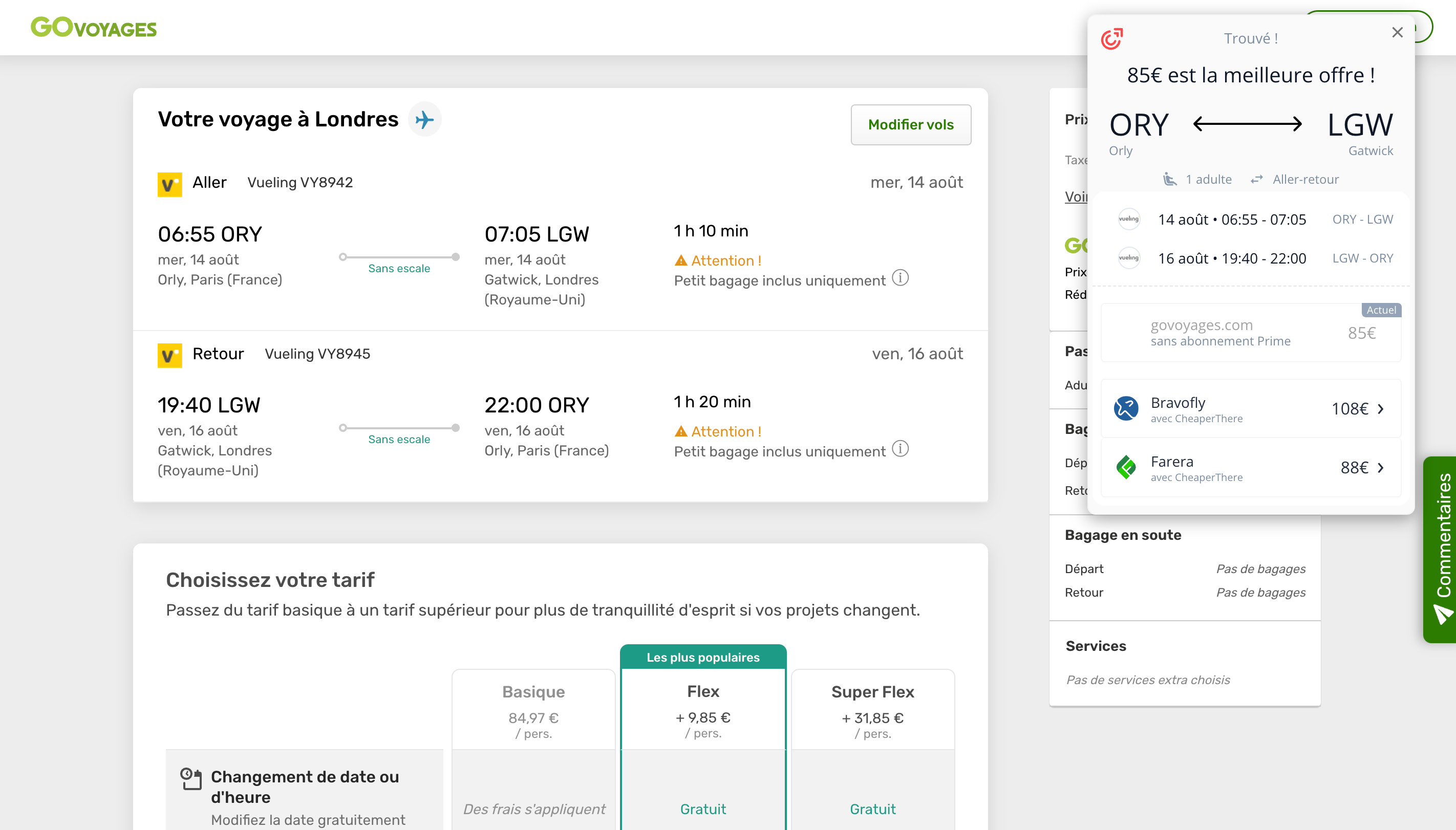Click the Vueling icon on 16 août row
Screen dimensions: 1456x830
click(x=1129, y=258)
